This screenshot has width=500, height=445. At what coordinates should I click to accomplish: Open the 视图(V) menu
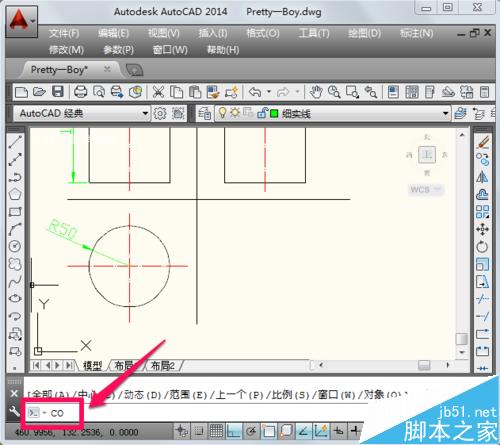pyautogui.click(x=163, y=33)
